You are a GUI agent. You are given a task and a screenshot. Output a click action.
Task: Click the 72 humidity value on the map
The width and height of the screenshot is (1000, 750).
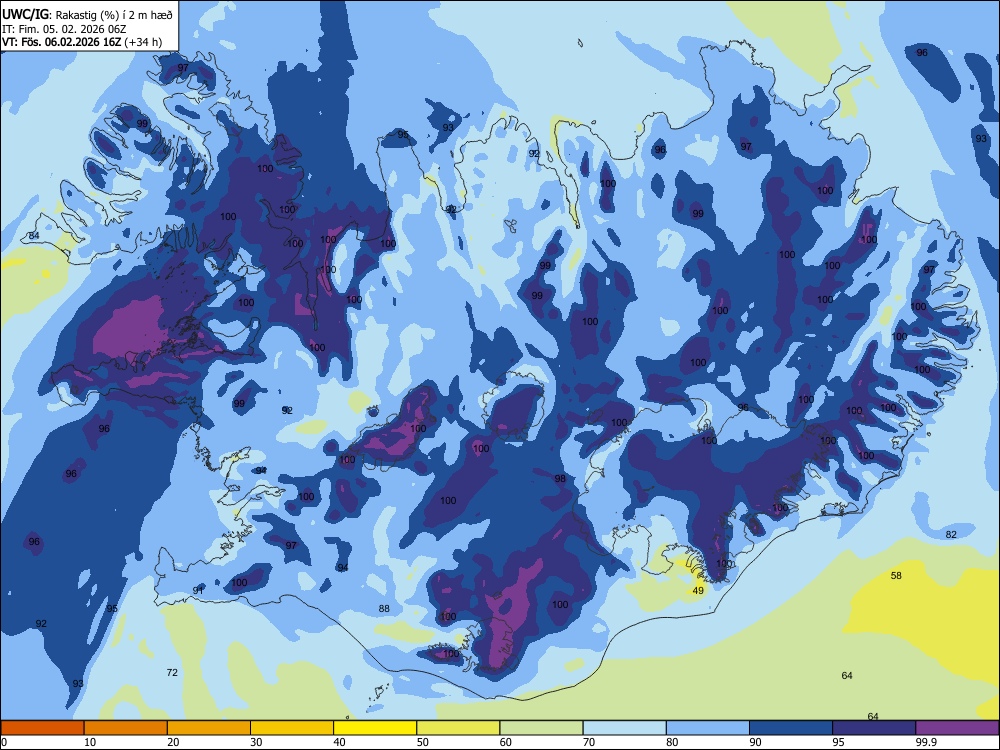172,672
